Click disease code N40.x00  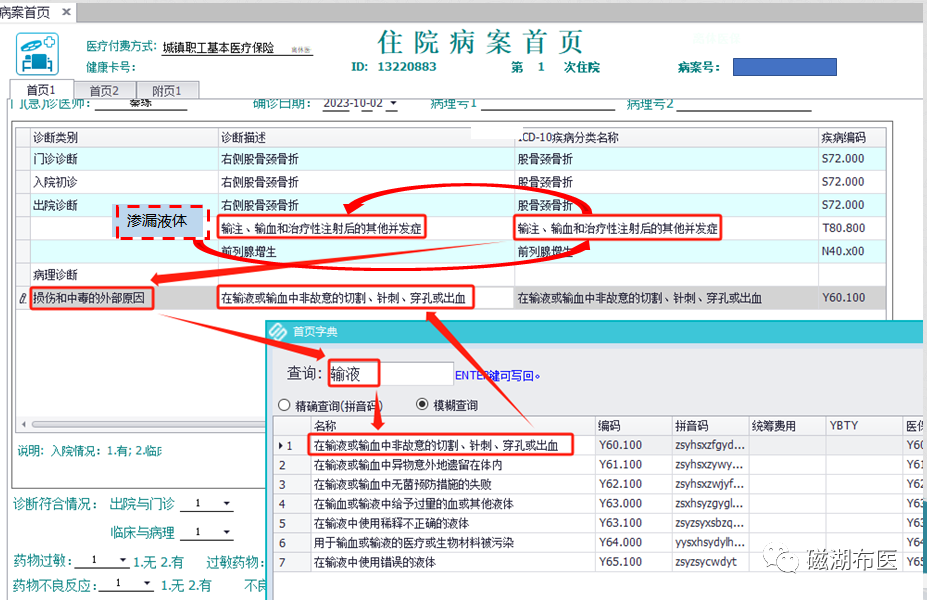842,251
